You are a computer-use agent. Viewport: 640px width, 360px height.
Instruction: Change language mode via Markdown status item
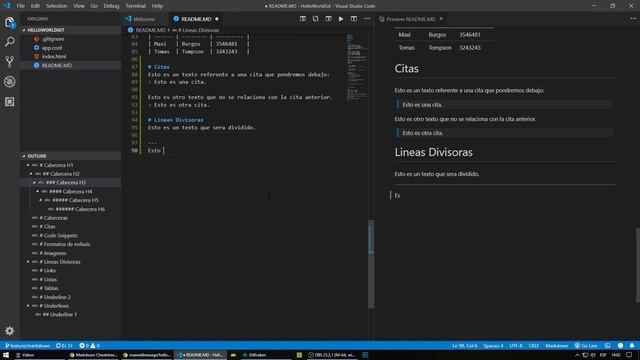[x=557, y=346]
